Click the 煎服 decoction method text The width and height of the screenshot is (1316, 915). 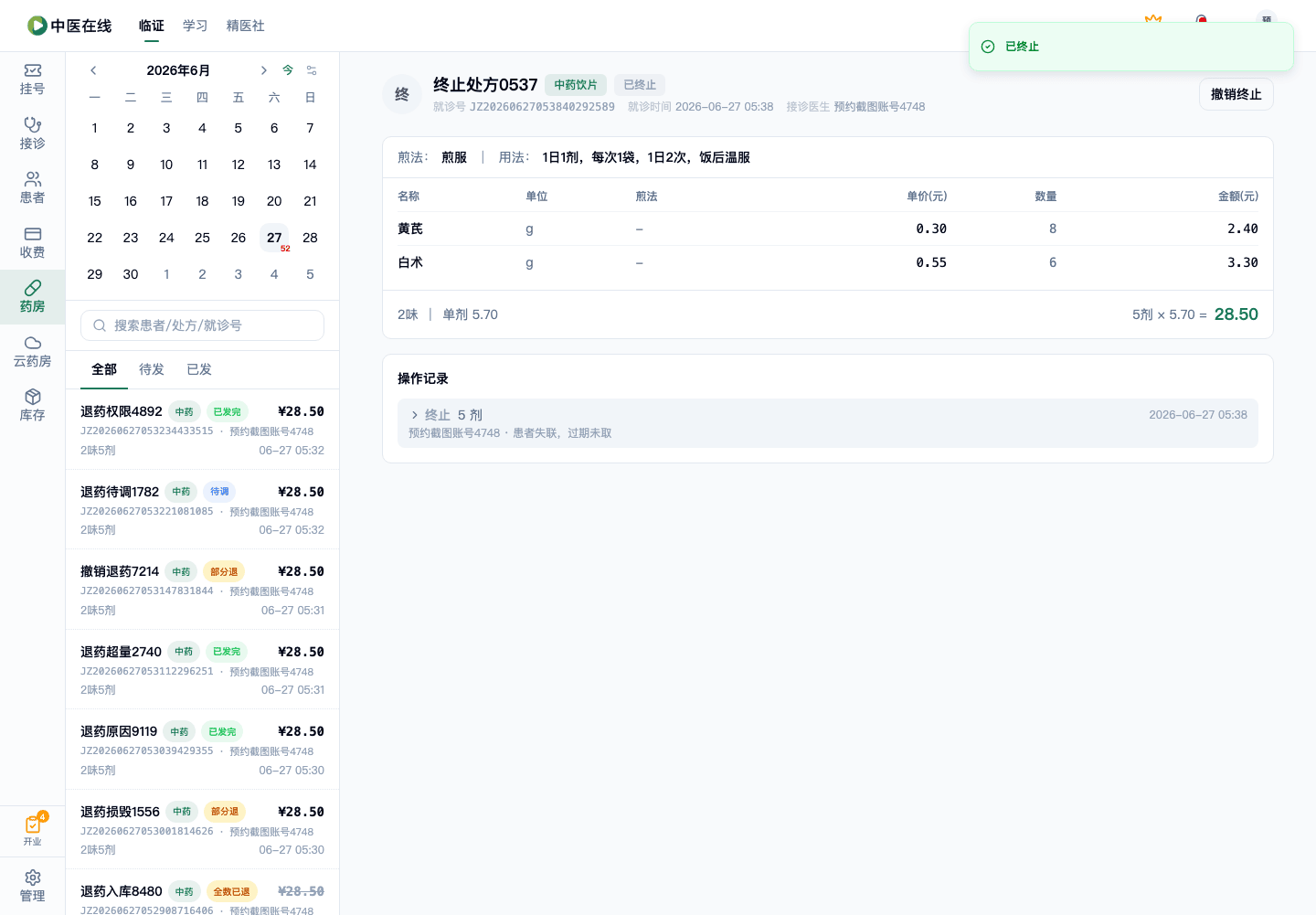(454, 157)
